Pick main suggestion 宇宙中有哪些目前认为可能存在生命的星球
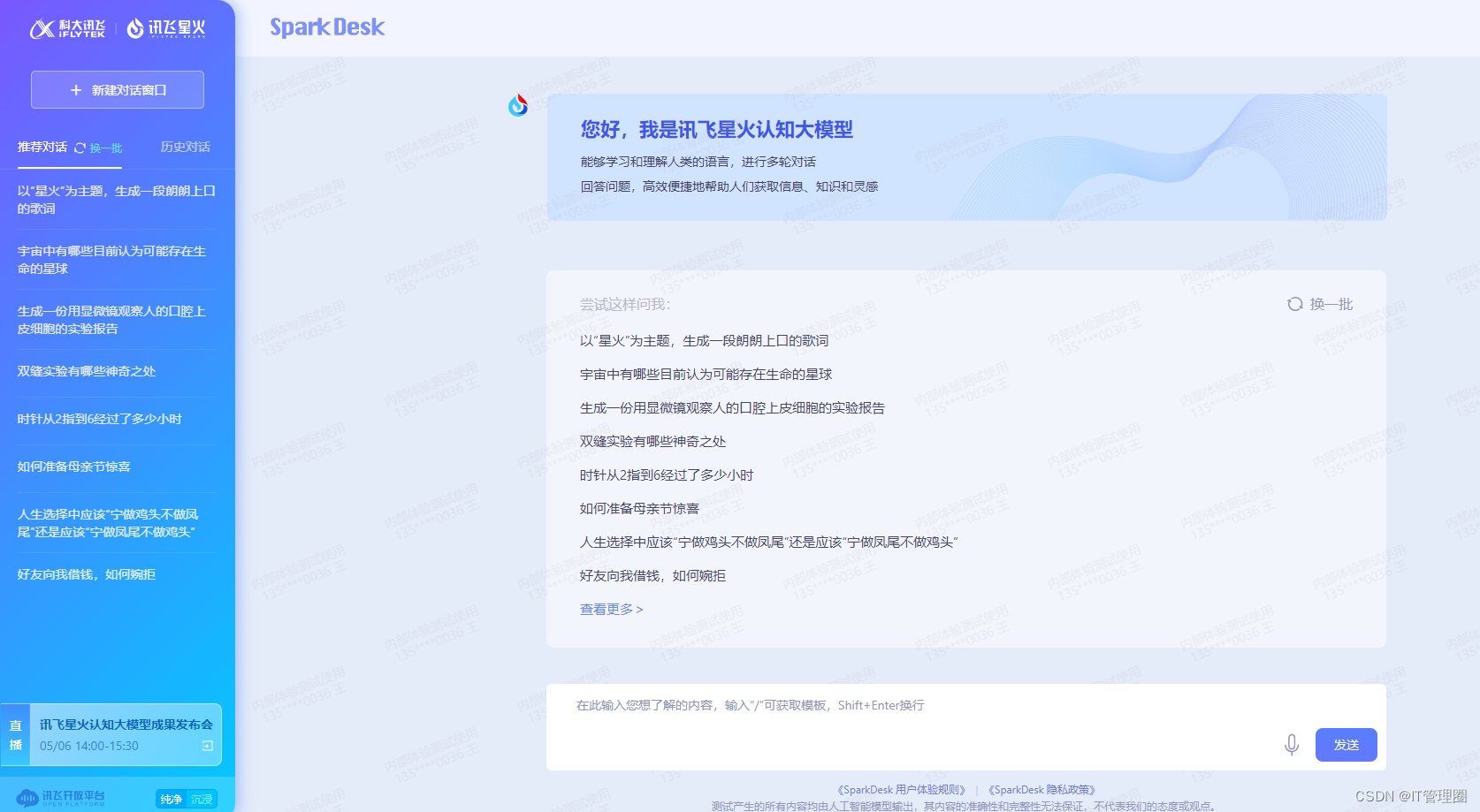1480x812 pixels. pyautogui.click(x=706, y=375)
